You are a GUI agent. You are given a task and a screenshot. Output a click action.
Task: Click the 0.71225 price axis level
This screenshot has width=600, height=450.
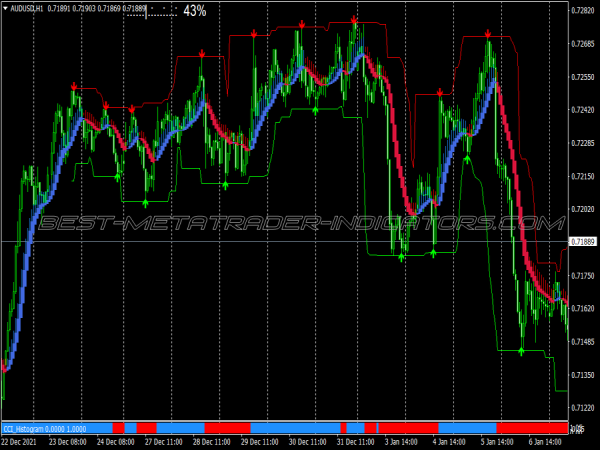[x=583, y=407]
